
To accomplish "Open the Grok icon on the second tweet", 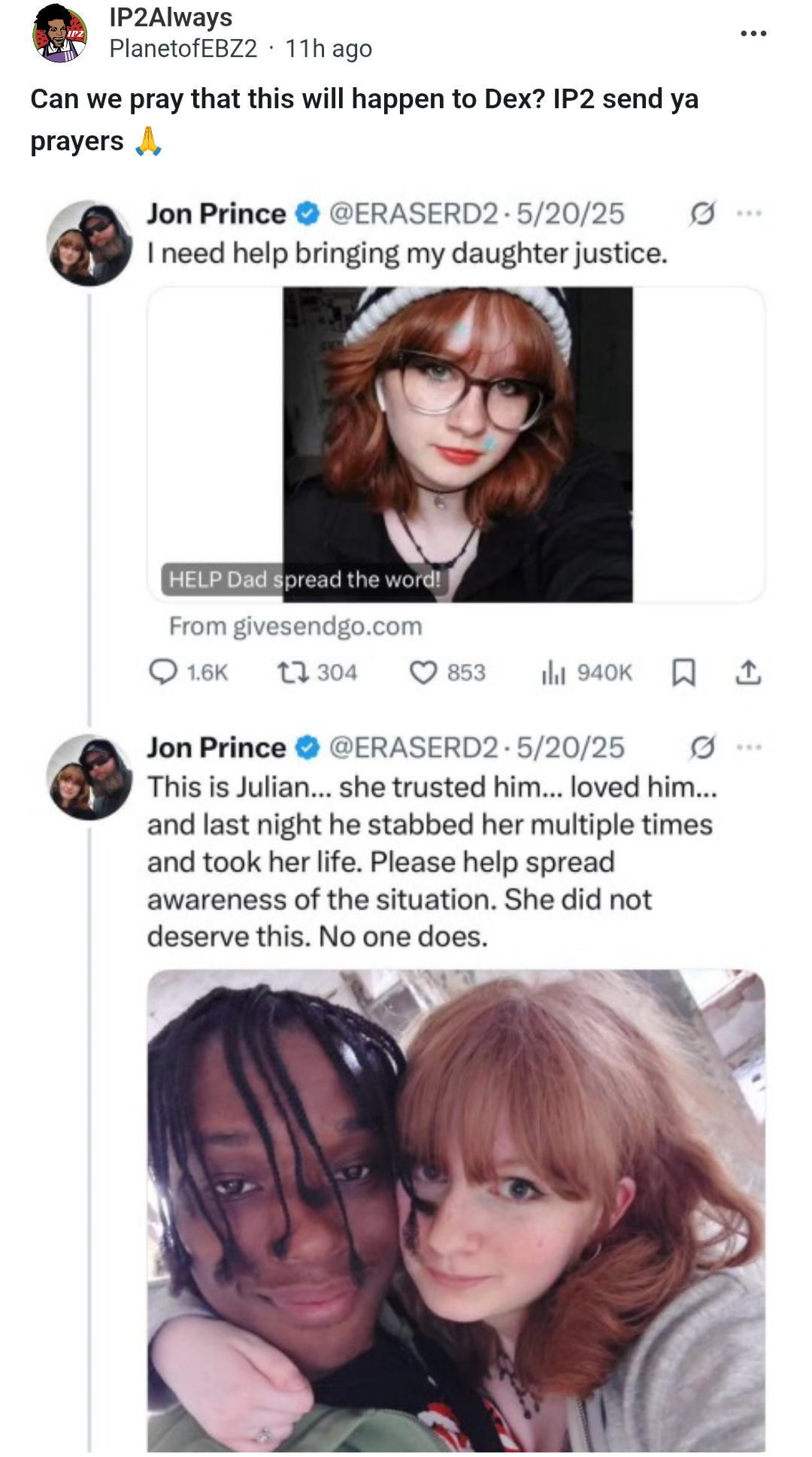I will (702, 748).
